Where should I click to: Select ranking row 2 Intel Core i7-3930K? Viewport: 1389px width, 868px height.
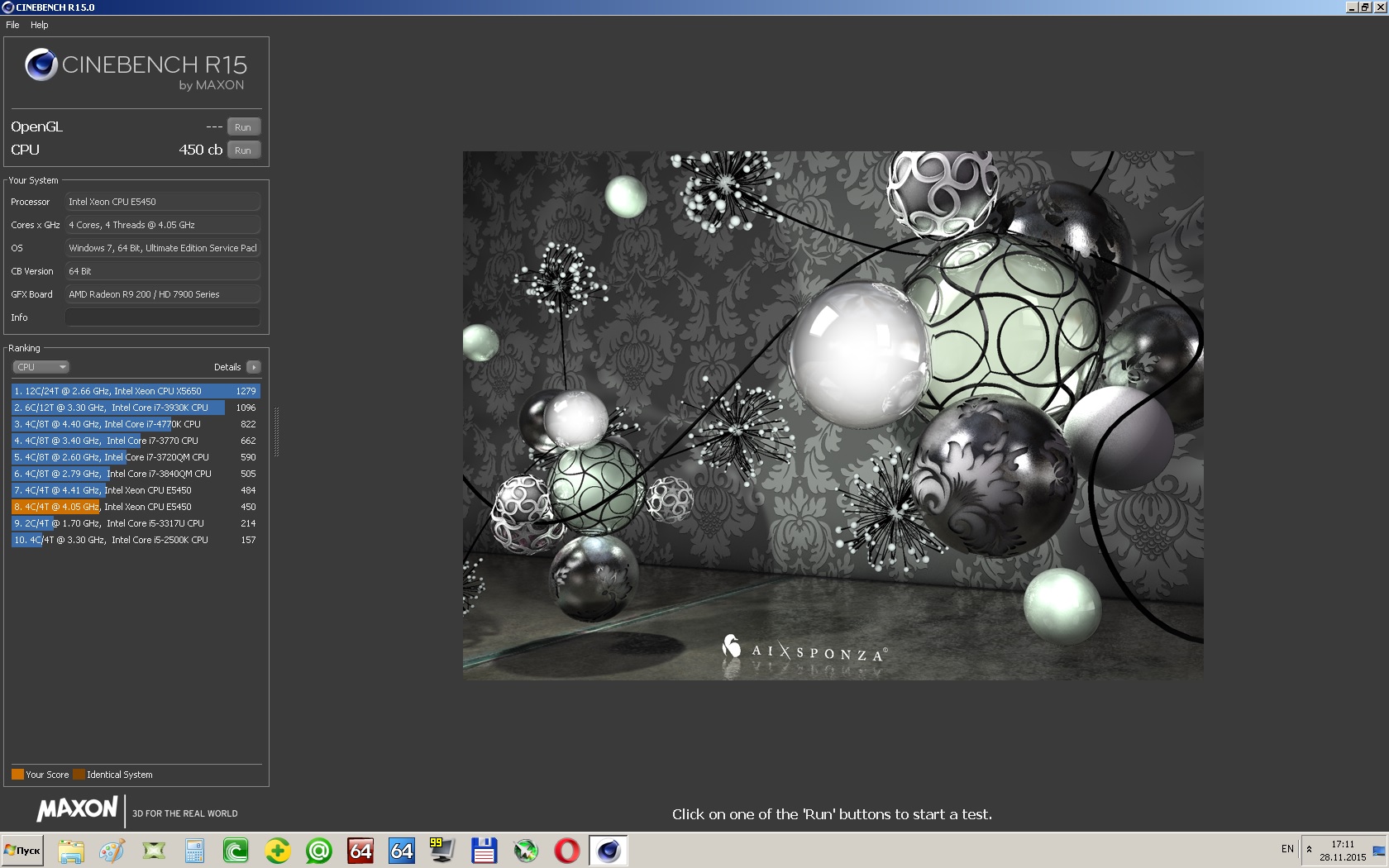tap(136, 408)
